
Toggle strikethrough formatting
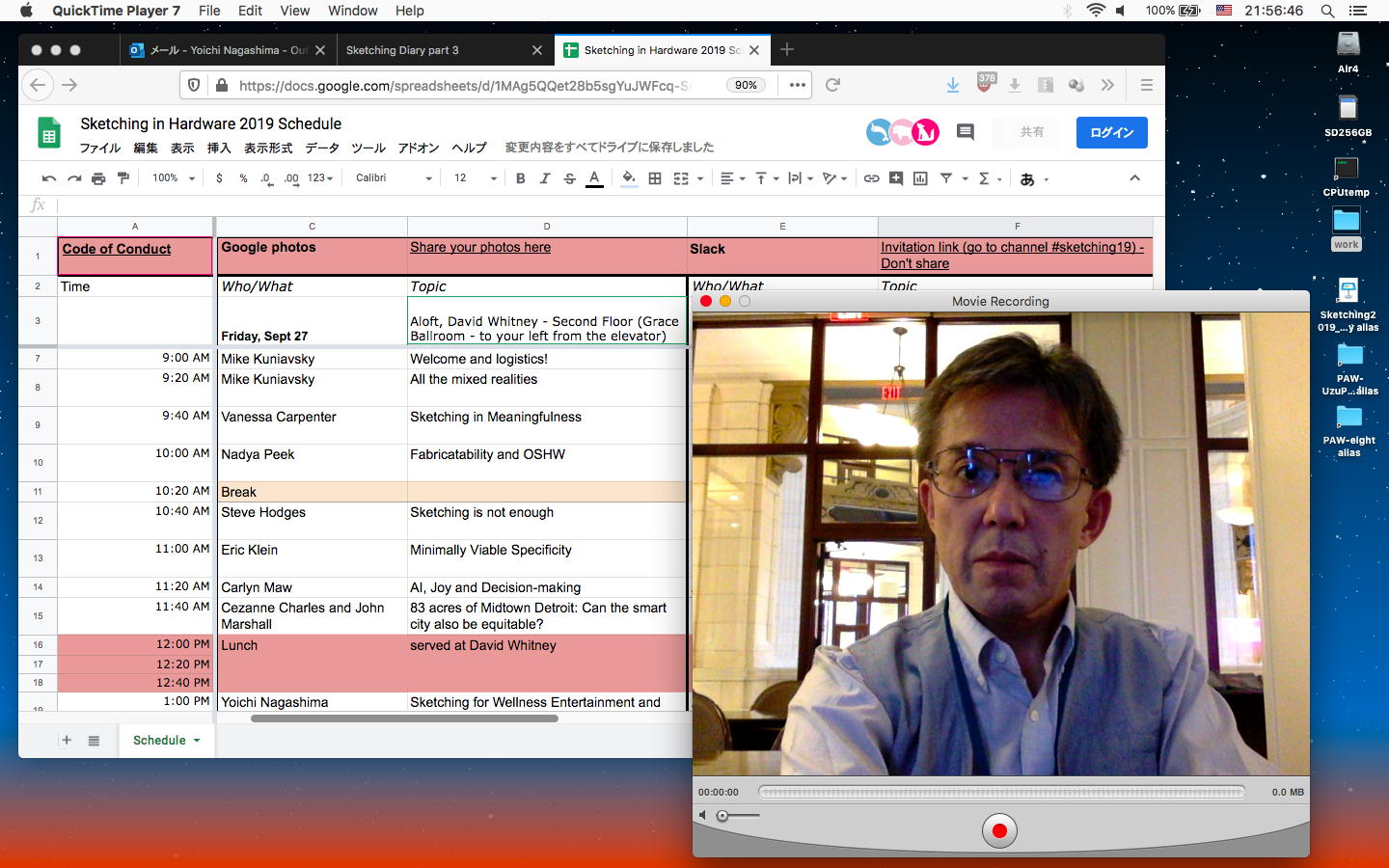click(569, 178)
